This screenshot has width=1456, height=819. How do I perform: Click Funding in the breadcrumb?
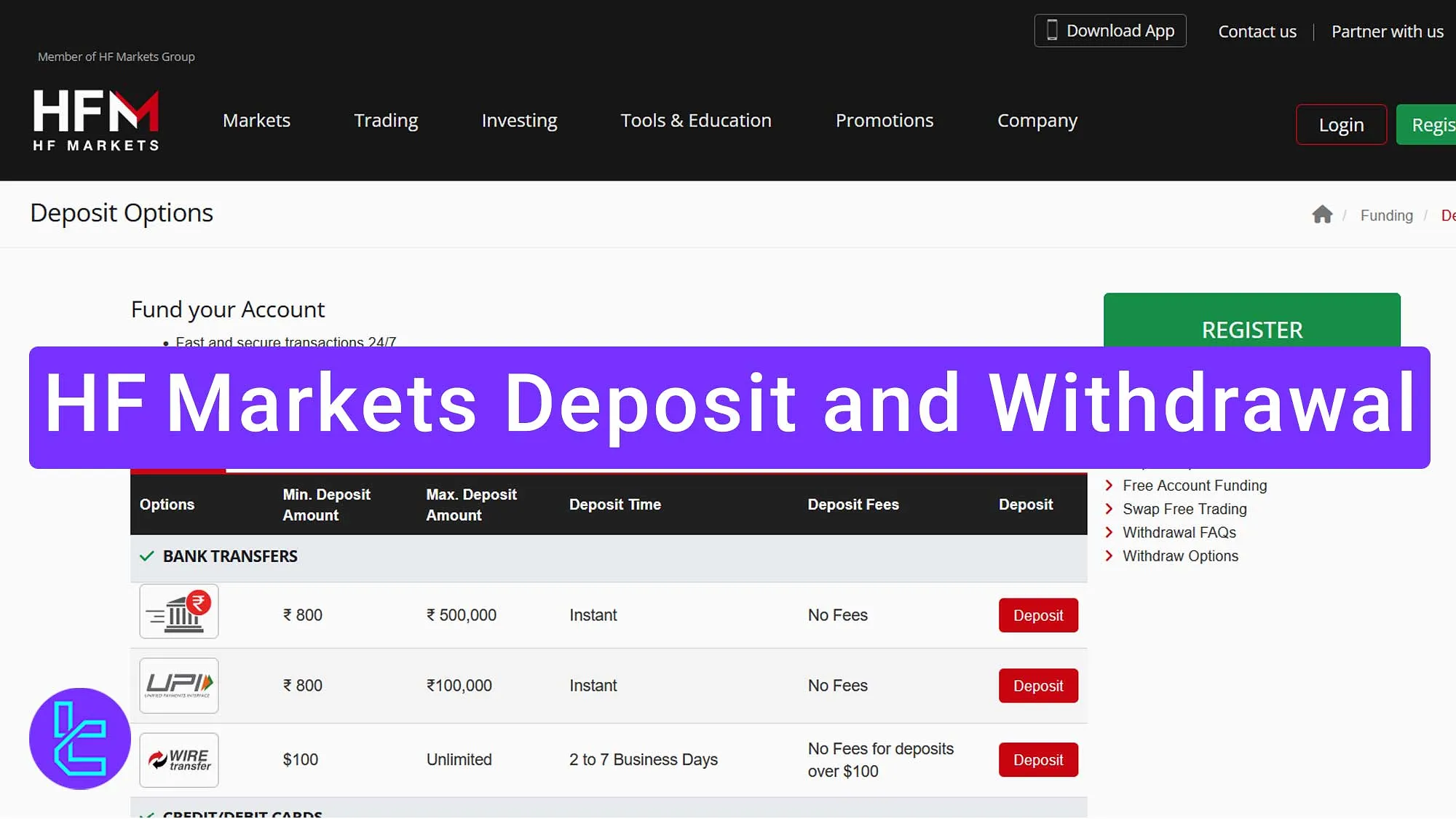(x=1386, y=215)
